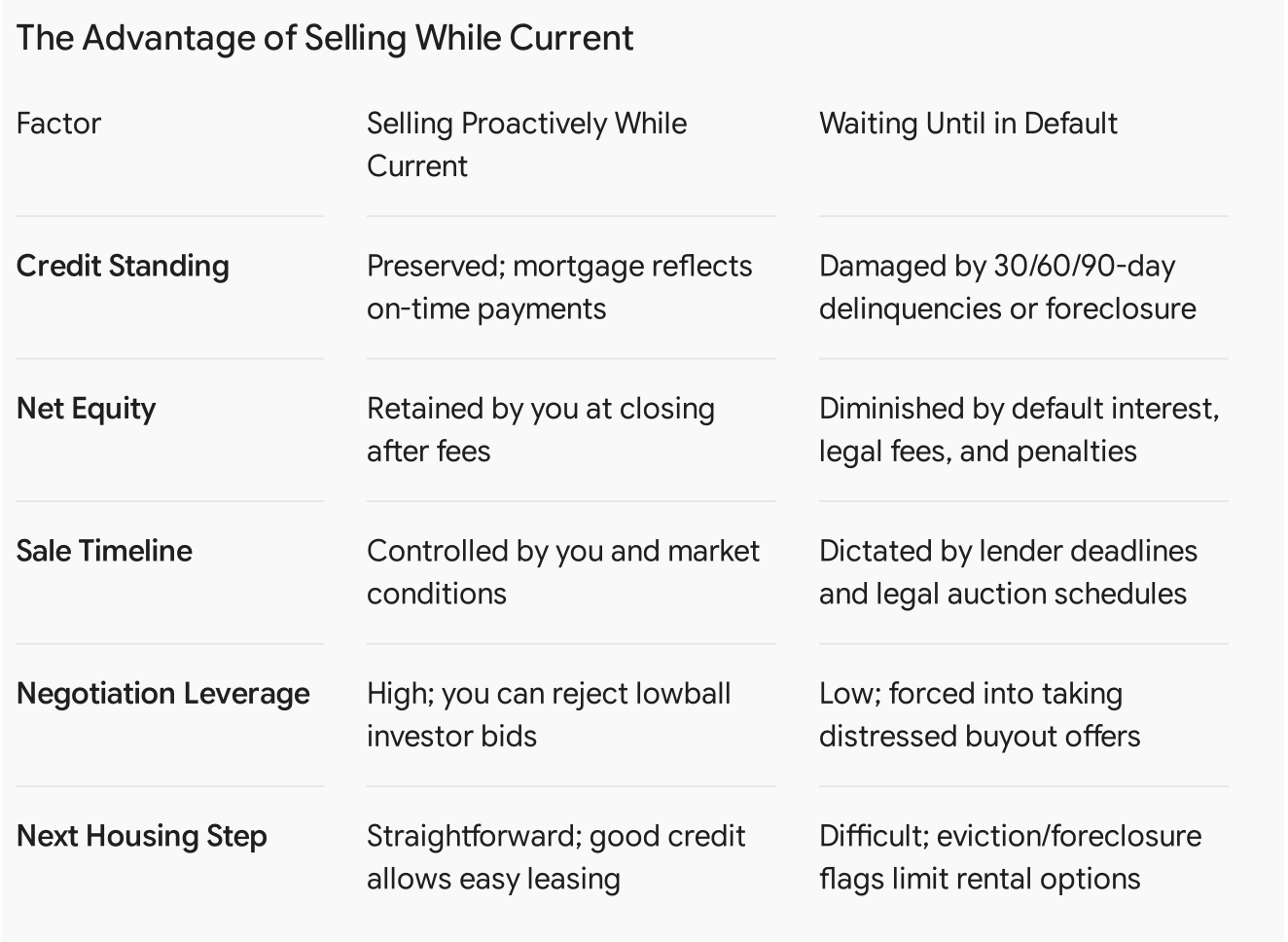
Task: Select the 'Next Housing Step' row label
Action: [x=141, y=836]
